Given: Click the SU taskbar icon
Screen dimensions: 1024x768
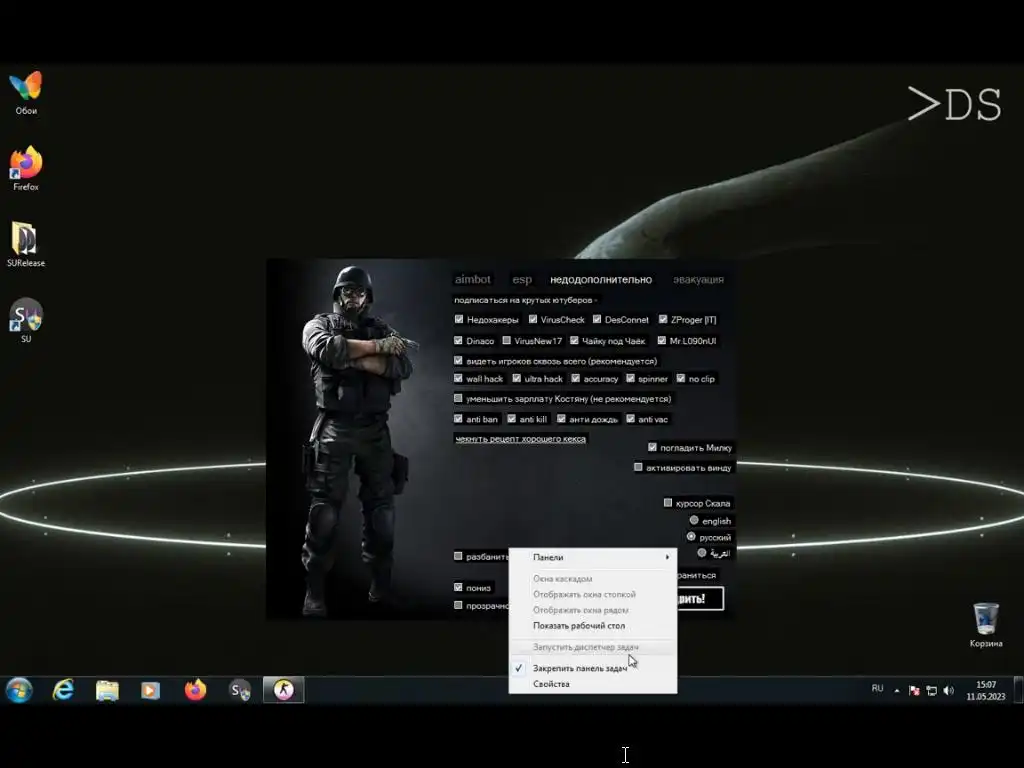Looking at the screenshot, I should tap(240, 690).
